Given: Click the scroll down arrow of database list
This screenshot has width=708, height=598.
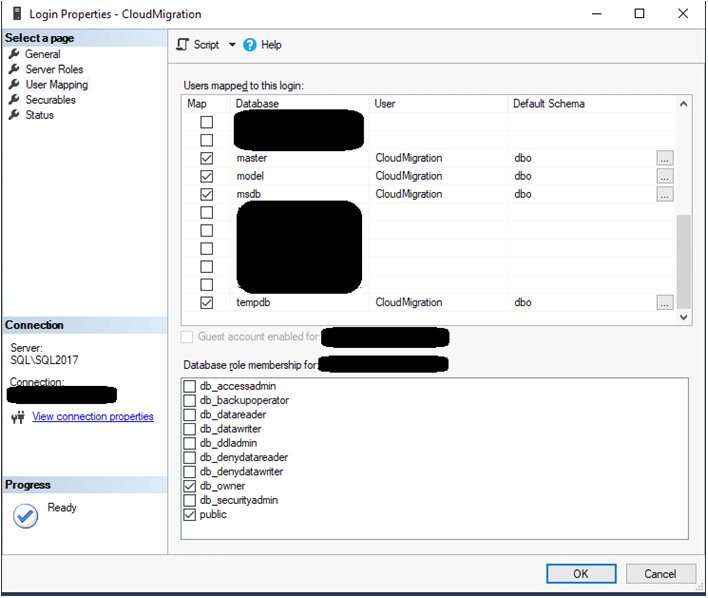Looking at the screenshot, I should [x=684, y=318].
